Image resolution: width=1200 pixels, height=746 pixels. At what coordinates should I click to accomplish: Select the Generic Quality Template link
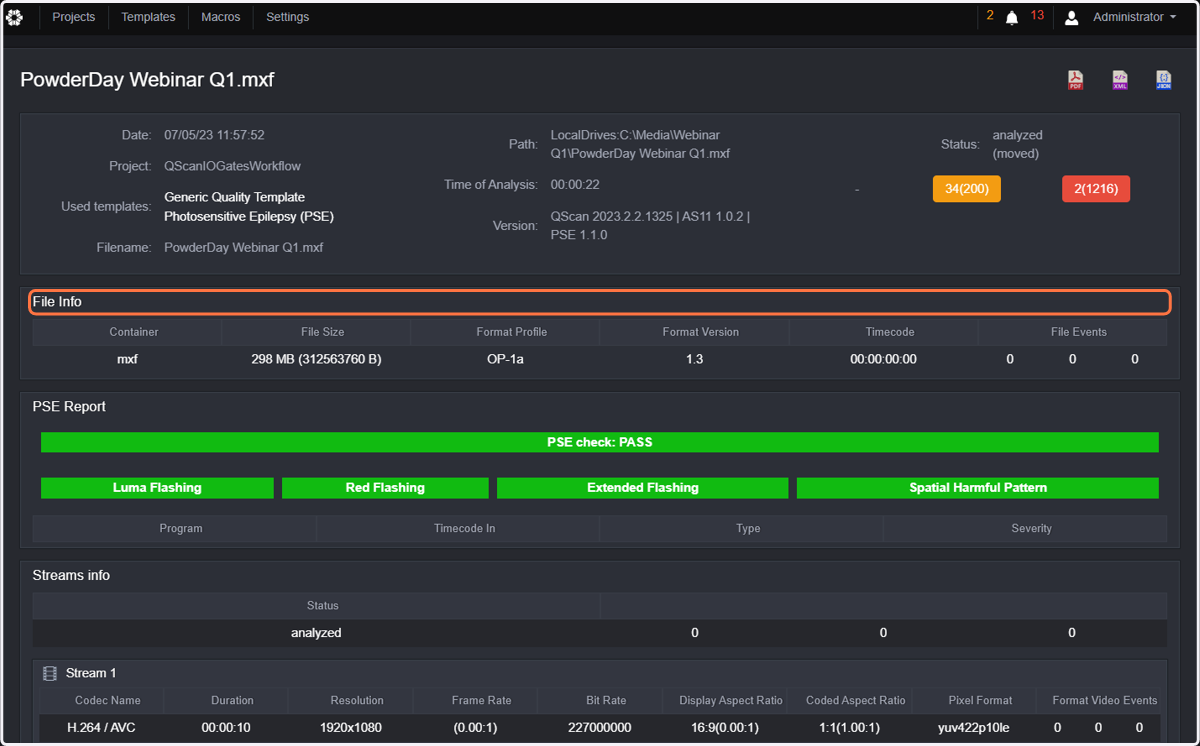pos(235,197)
